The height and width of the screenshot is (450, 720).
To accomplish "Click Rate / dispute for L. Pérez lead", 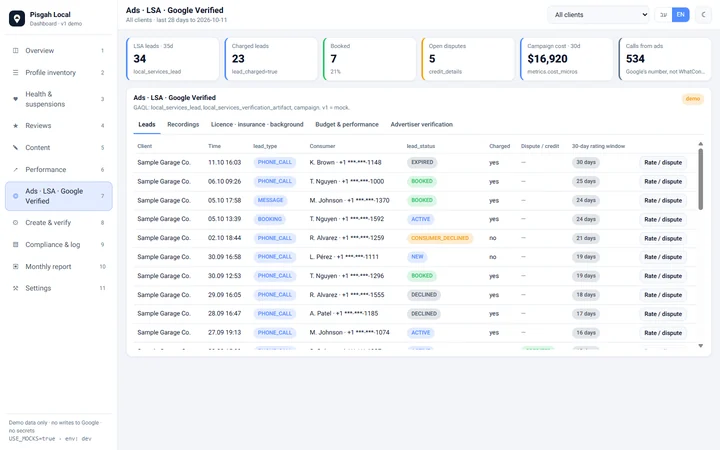I will [663, 257].
